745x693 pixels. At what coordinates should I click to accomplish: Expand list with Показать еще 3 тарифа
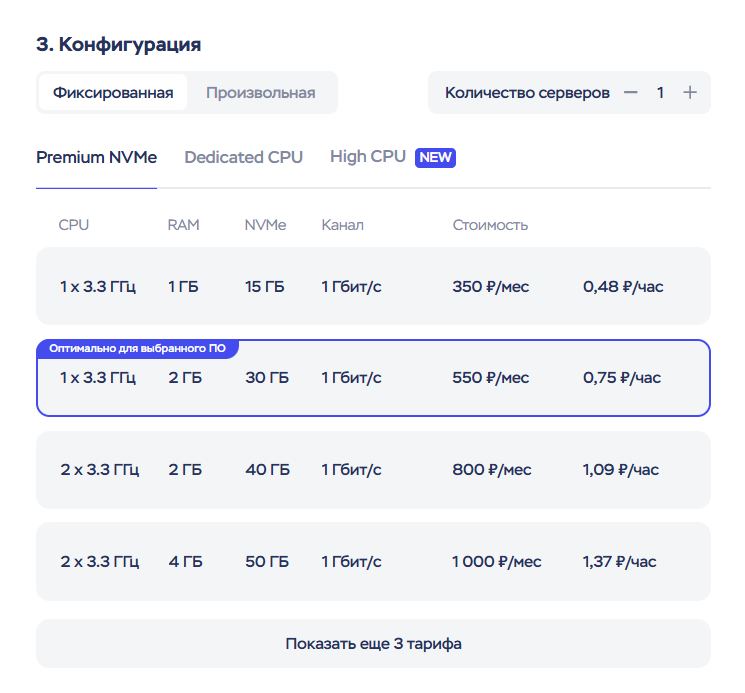(373, 644)
